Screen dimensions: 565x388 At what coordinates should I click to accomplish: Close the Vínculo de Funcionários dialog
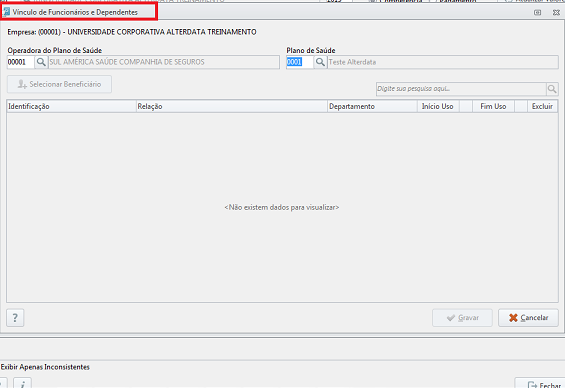(x=556, y=13)
